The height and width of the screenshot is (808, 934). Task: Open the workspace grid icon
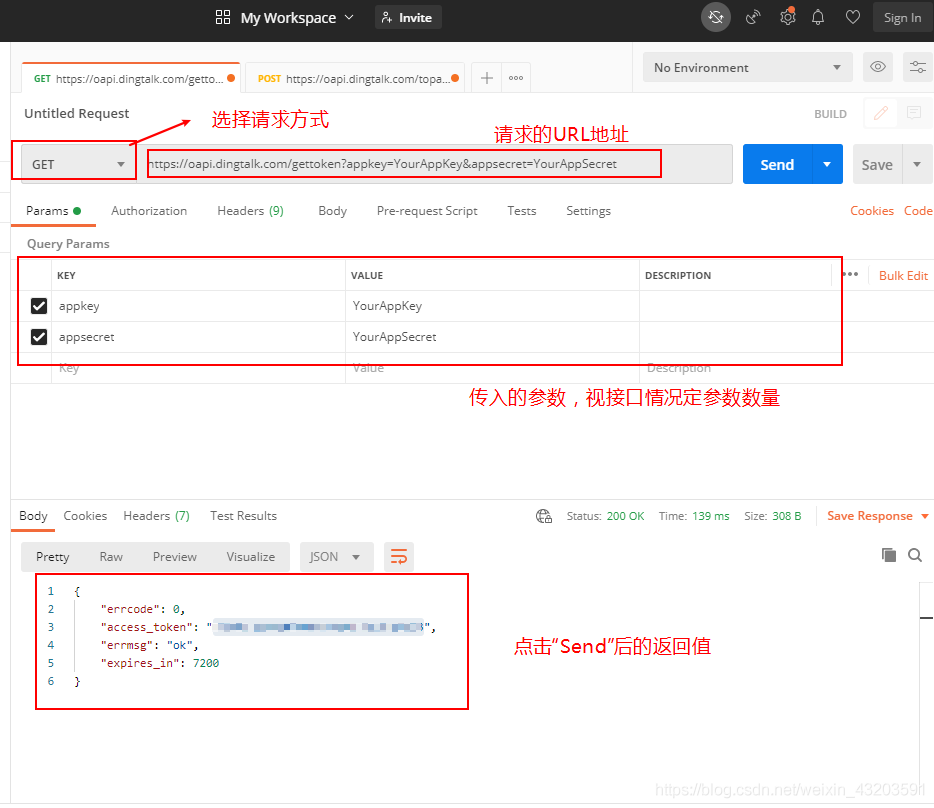[223, 17]
